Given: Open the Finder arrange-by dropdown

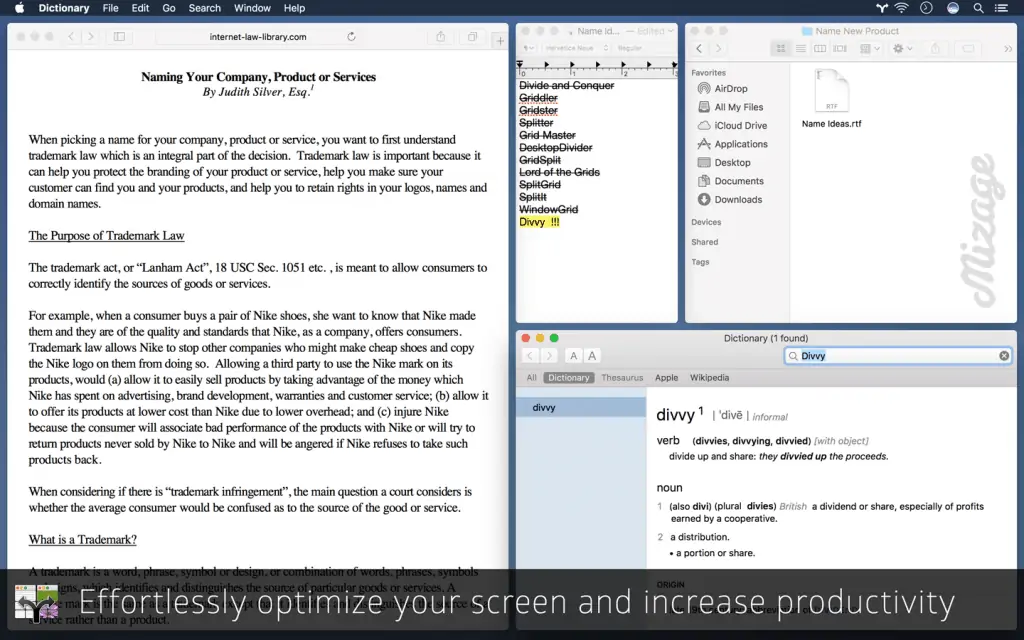Looking at the screenshot, I should [870, 48].
